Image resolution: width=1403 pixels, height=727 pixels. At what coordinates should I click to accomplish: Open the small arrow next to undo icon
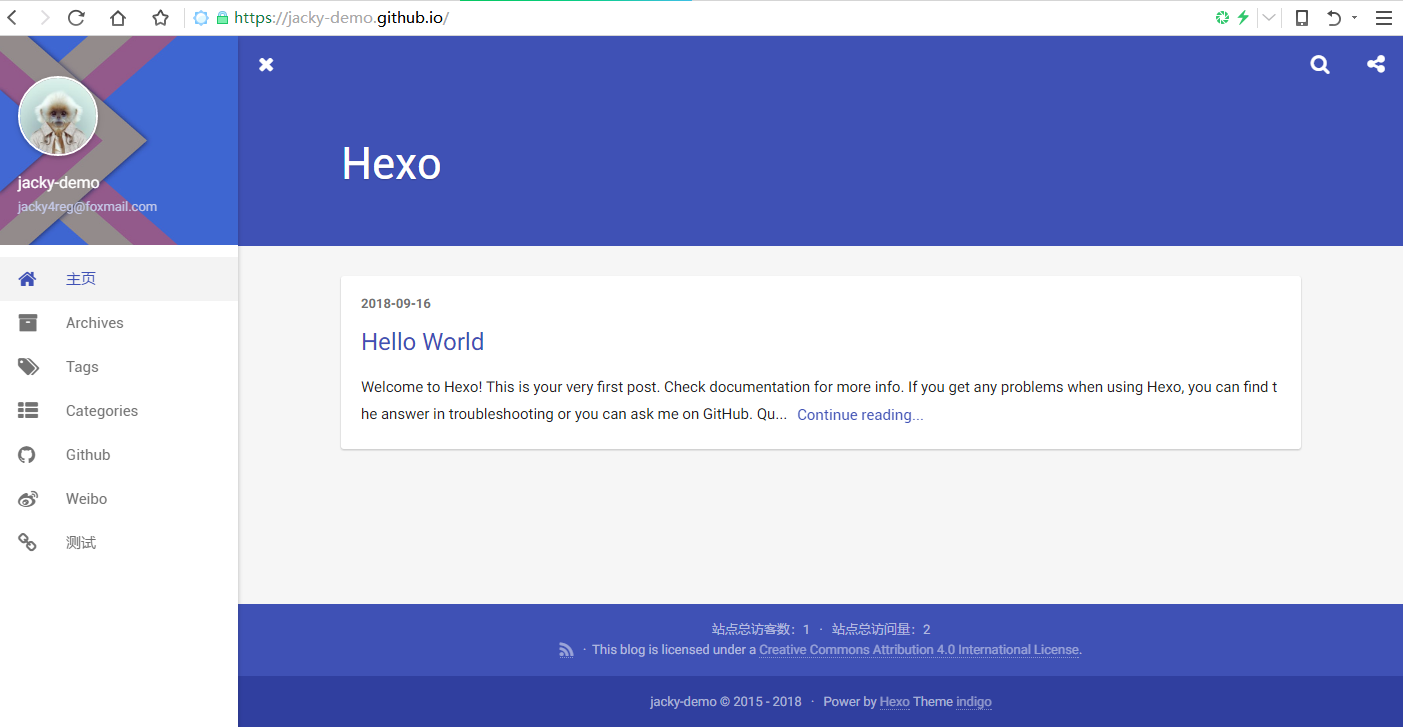pos(1354,18)
